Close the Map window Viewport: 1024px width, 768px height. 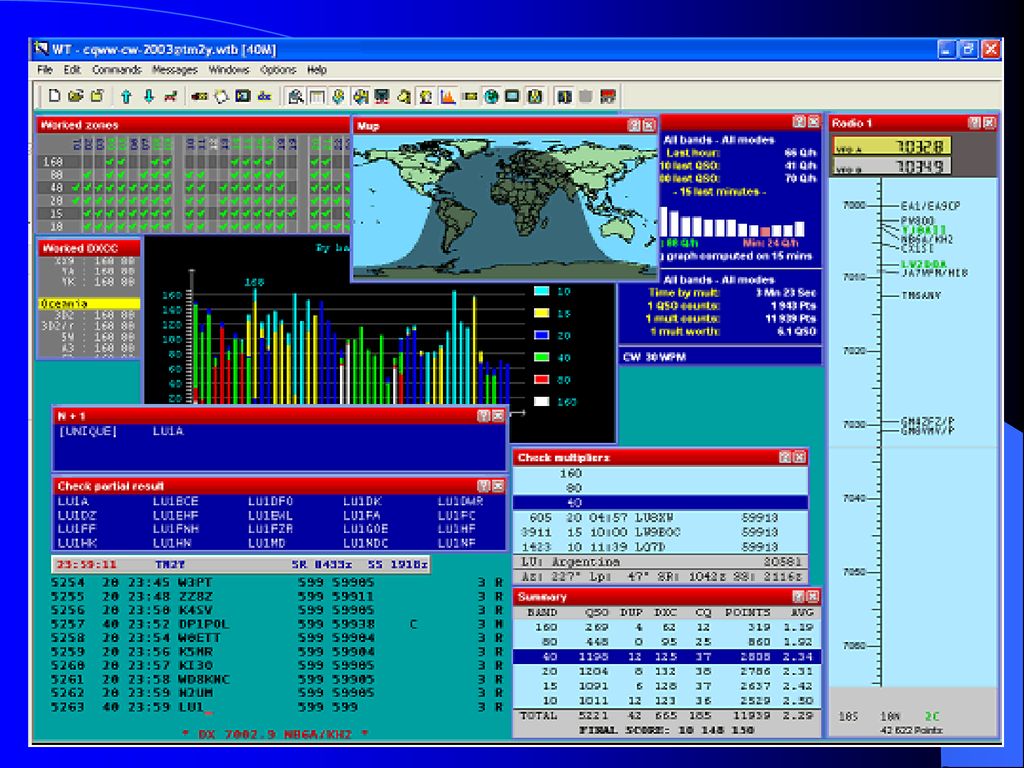coord(648,125)
